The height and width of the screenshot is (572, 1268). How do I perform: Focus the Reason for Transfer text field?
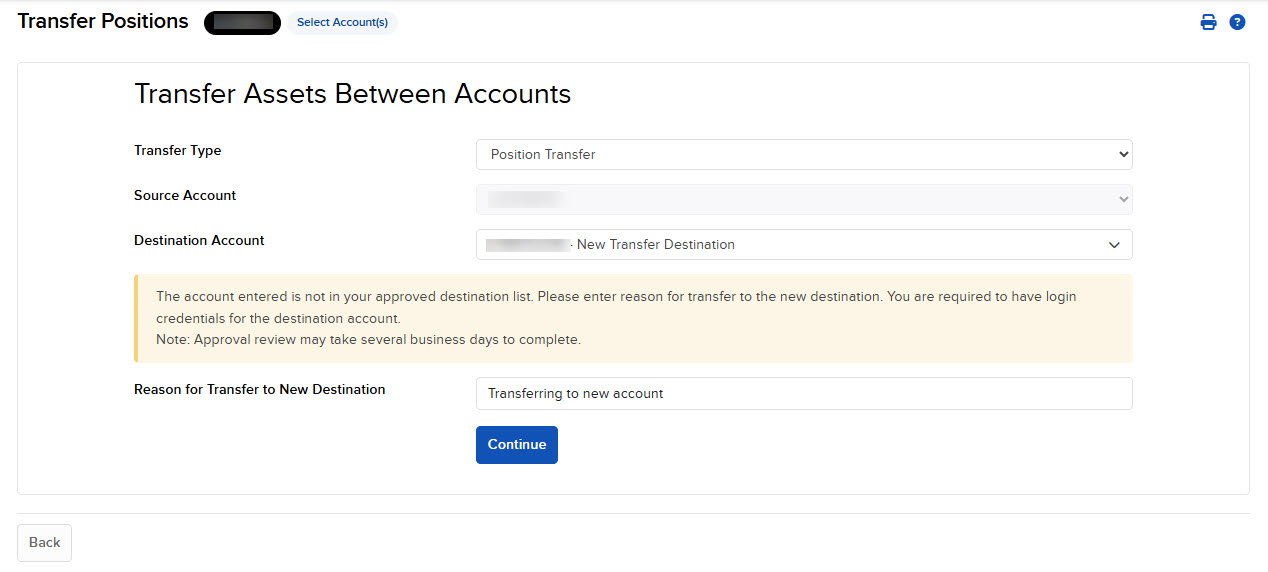(803, 394)
